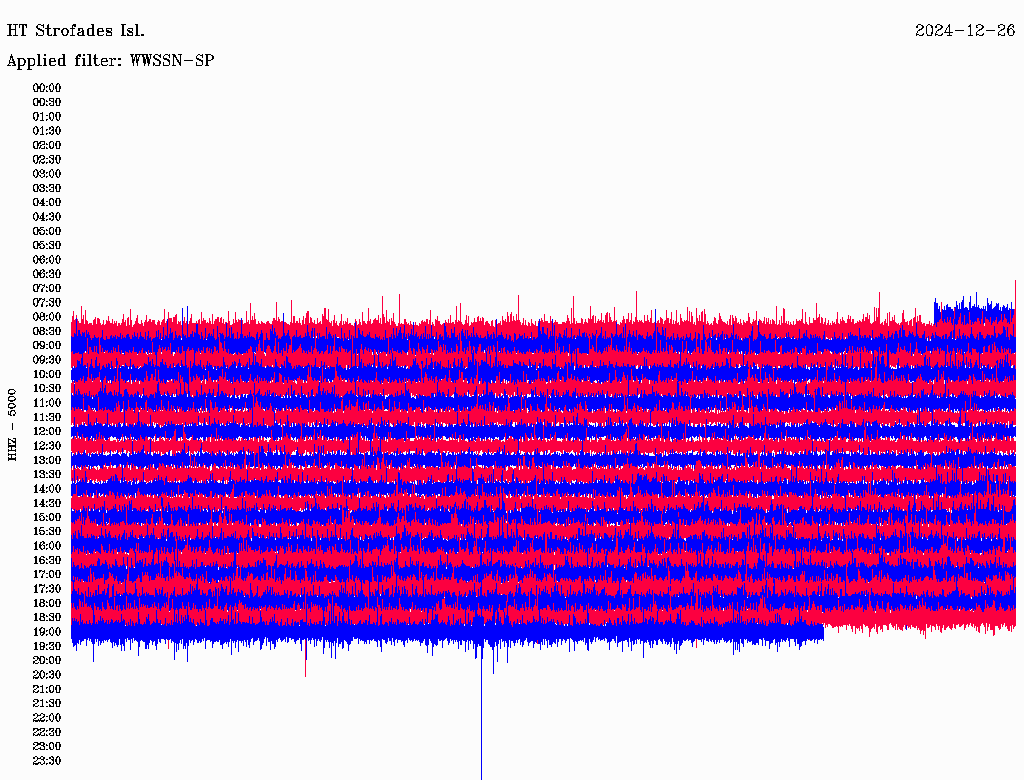Click the '06:00' time label
The width and height of the screenshot is (1024, 780).
(47, 260)
